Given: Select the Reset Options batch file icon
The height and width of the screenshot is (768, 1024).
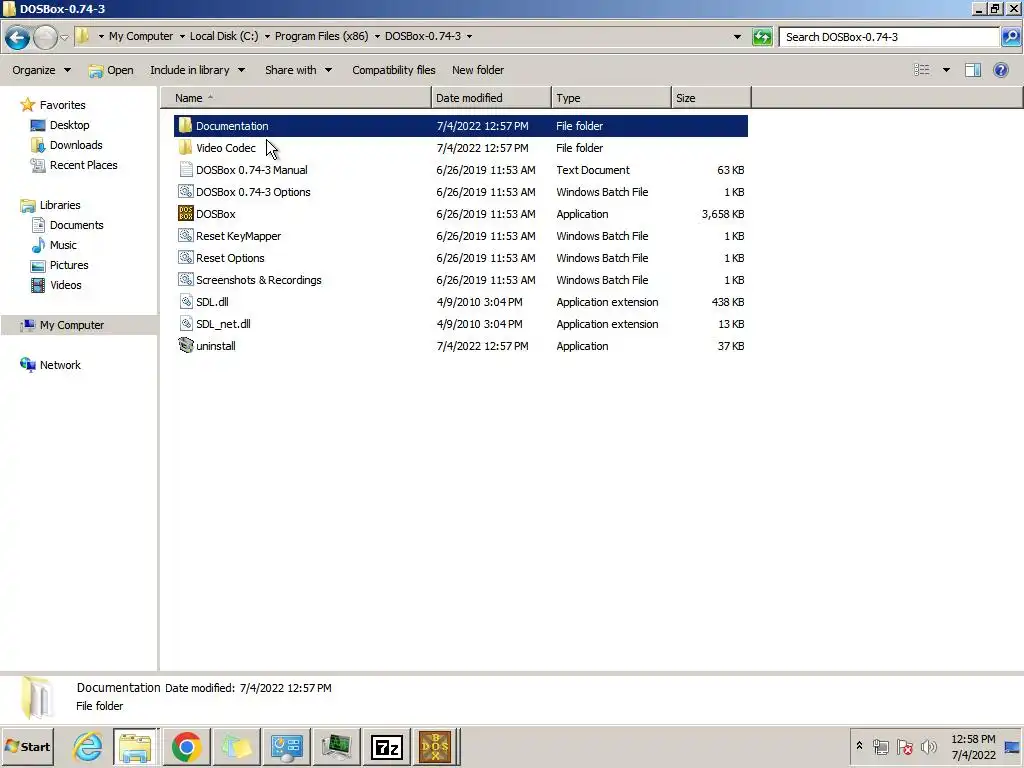Looking at the screenshot, I should [x=185, y=257].
